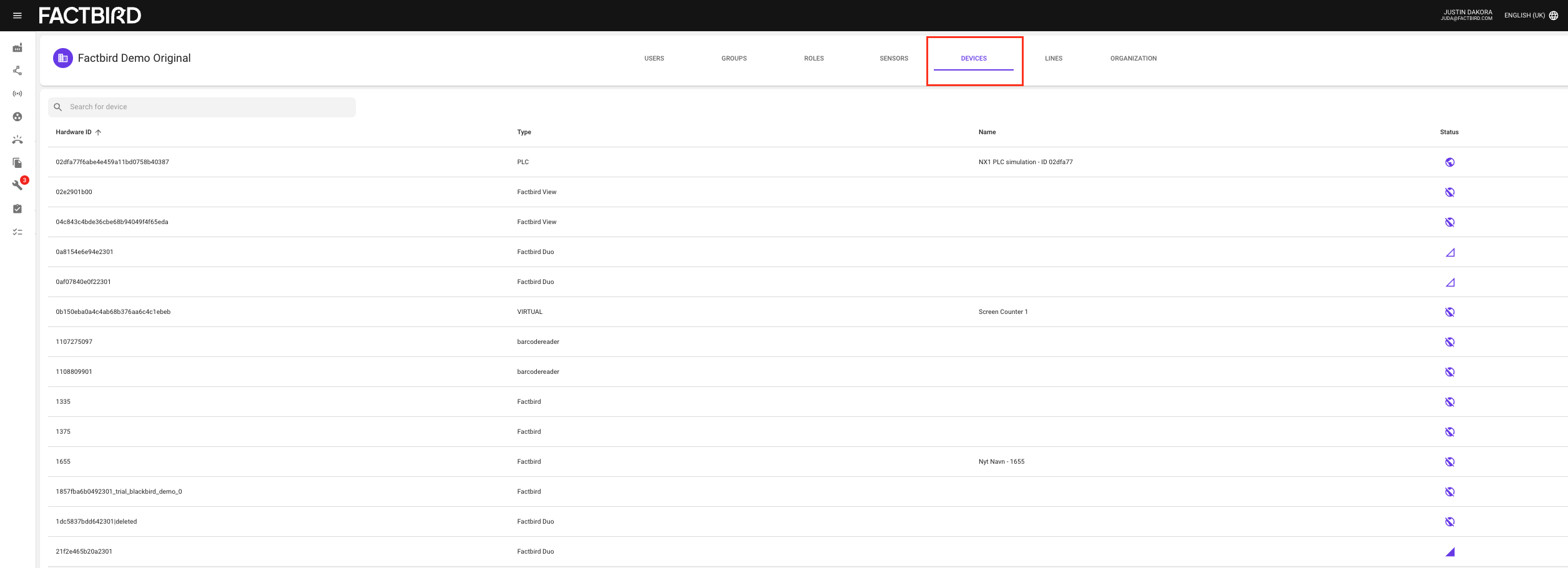Click the Search for device field

click(202, 107)
